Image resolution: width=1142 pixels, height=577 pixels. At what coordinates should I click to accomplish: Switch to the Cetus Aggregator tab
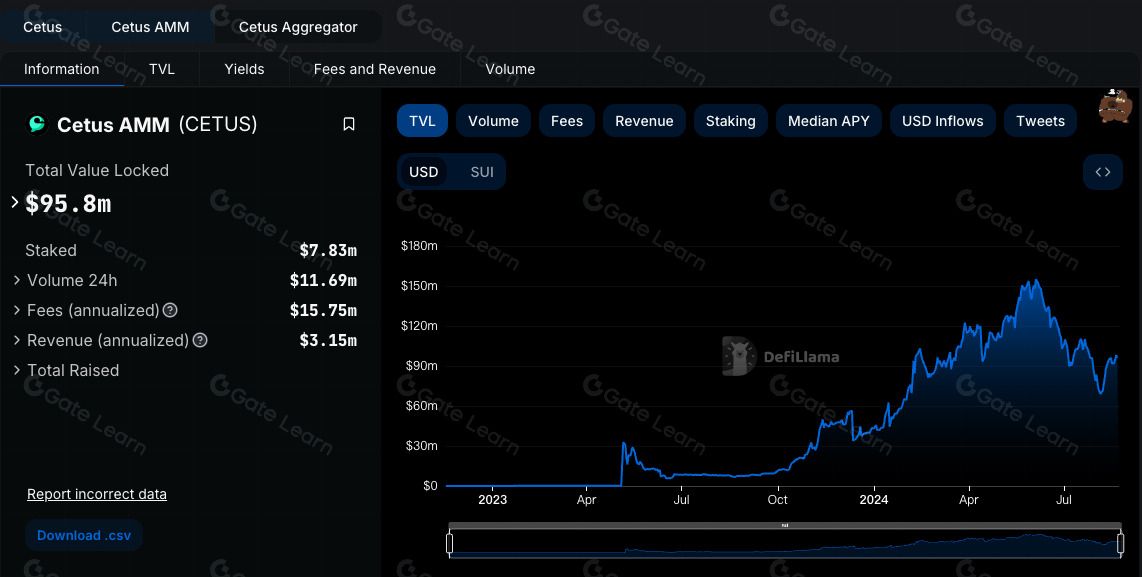point(298,27)
